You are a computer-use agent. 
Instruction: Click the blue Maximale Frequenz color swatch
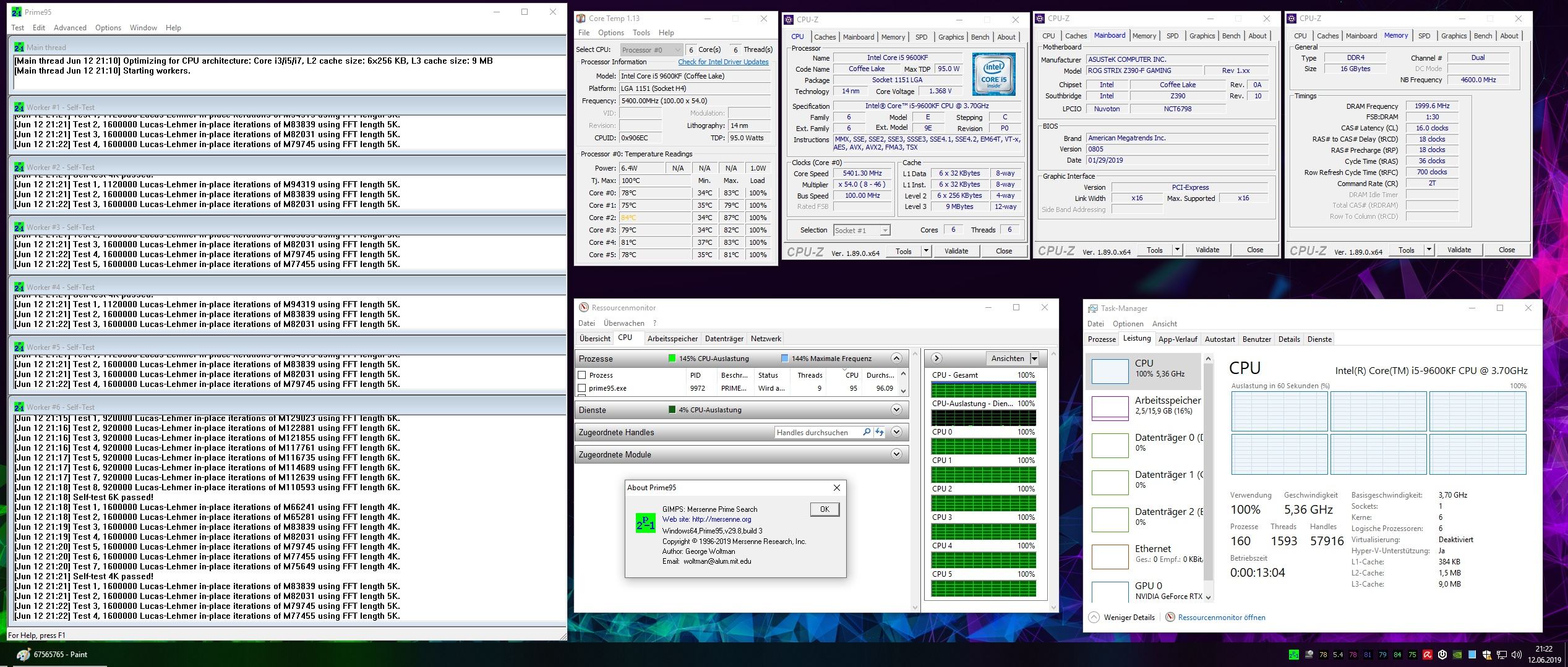785,359
